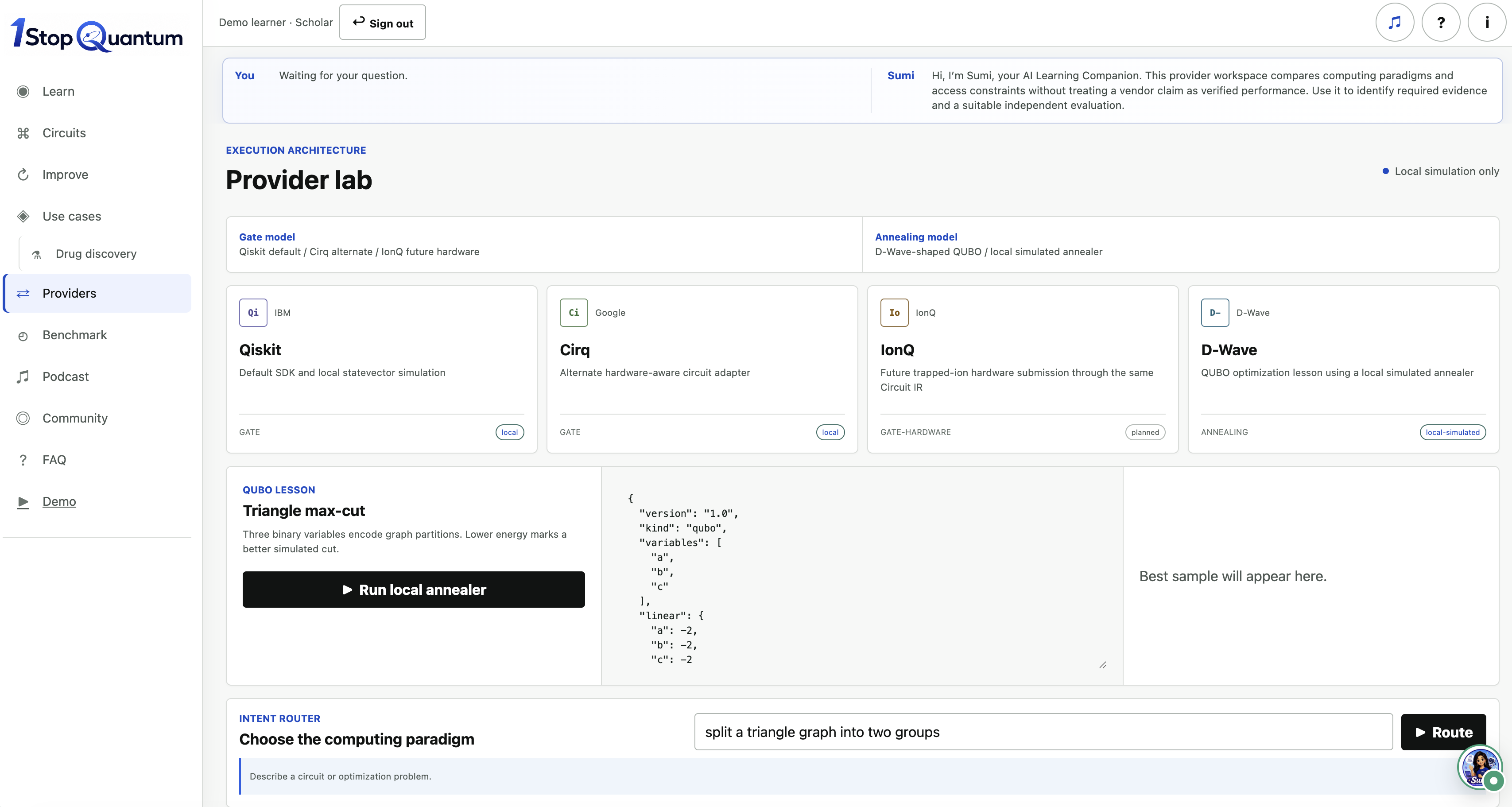This screenshot has height=807, width=1512.
Task: Click the Io badge on the IonQ card
Action: tap(894, 313)
